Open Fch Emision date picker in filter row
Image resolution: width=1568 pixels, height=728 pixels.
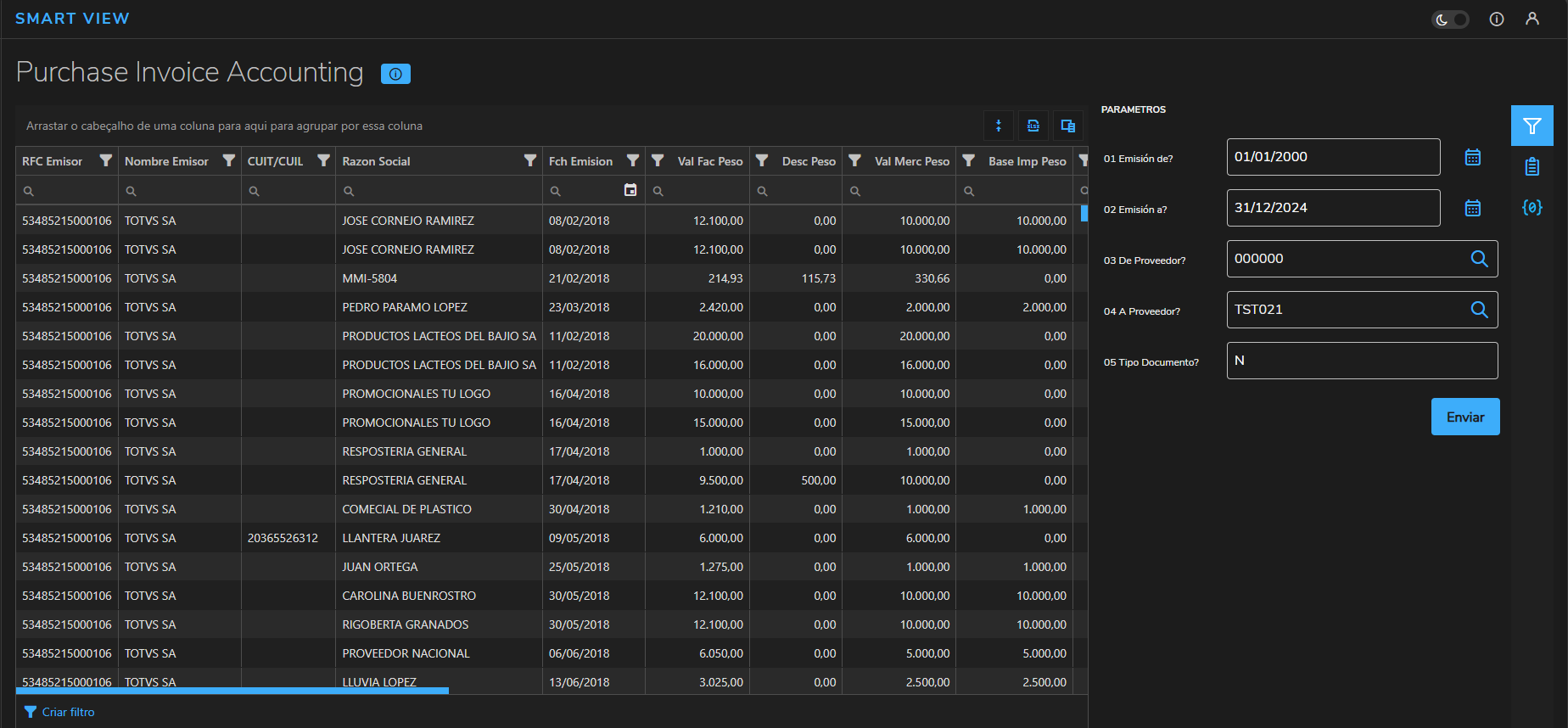pyautogui.click(x=630, y=190)
